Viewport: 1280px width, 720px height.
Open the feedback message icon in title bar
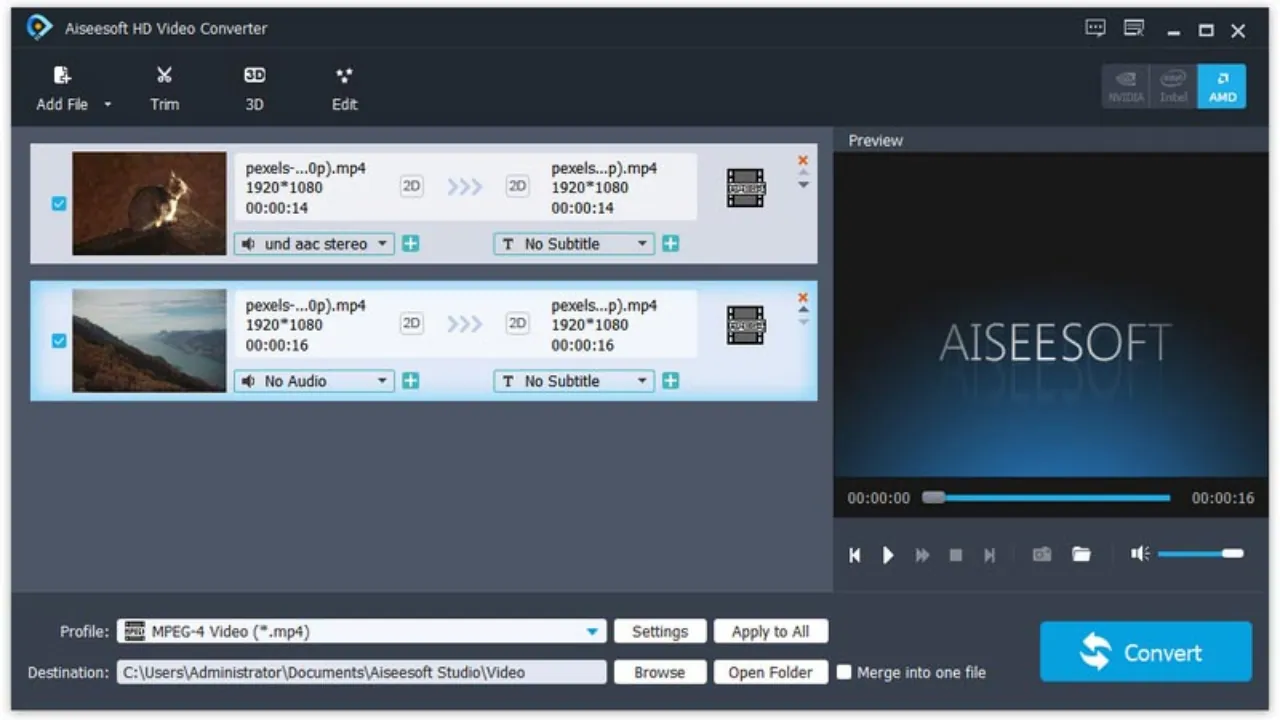click(1096, 29)
